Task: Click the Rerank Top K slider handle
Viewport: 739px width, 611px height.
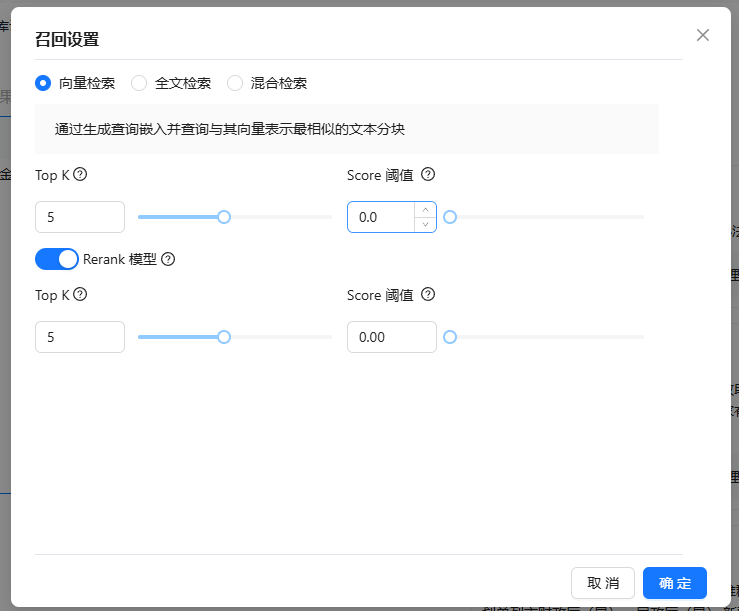Action: coord(224,337)
